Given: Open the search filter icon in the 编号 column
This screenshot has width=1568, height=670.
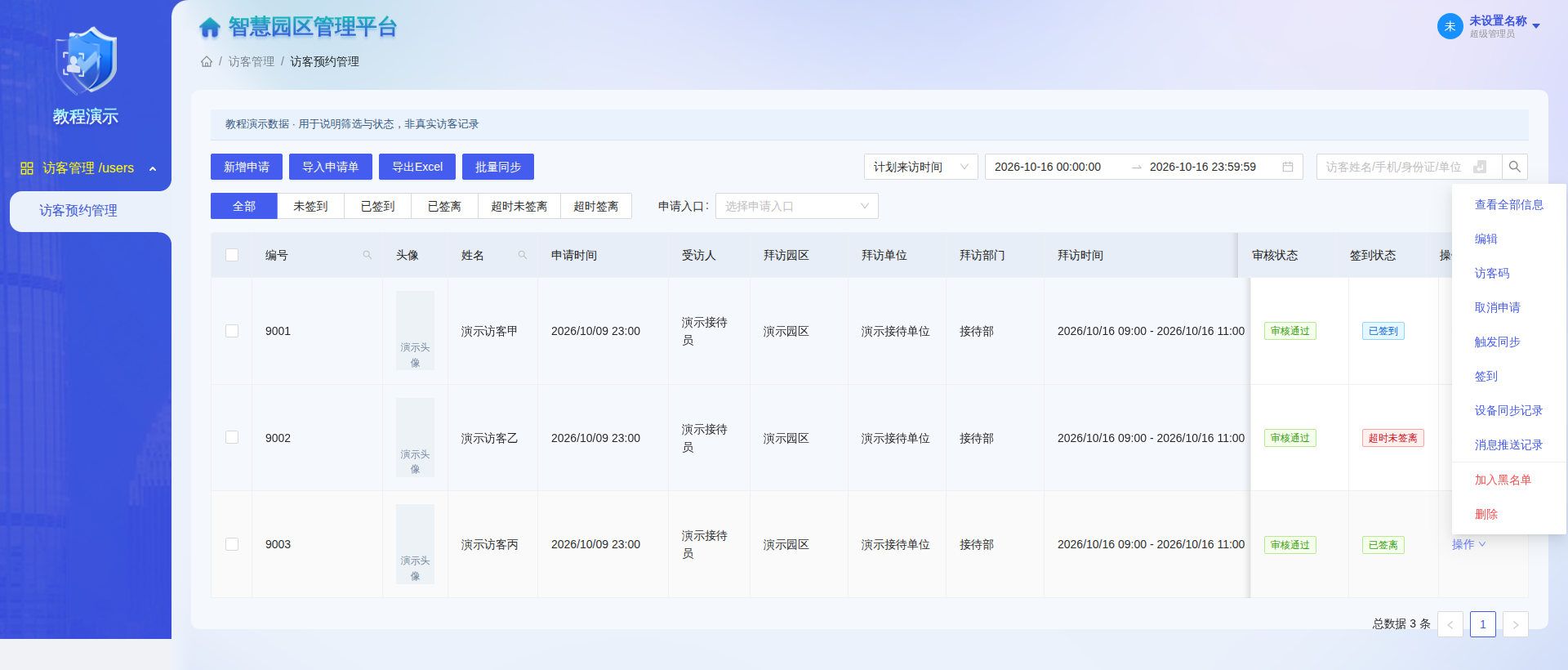Looking at the screenshot, I should click(367, 255).
